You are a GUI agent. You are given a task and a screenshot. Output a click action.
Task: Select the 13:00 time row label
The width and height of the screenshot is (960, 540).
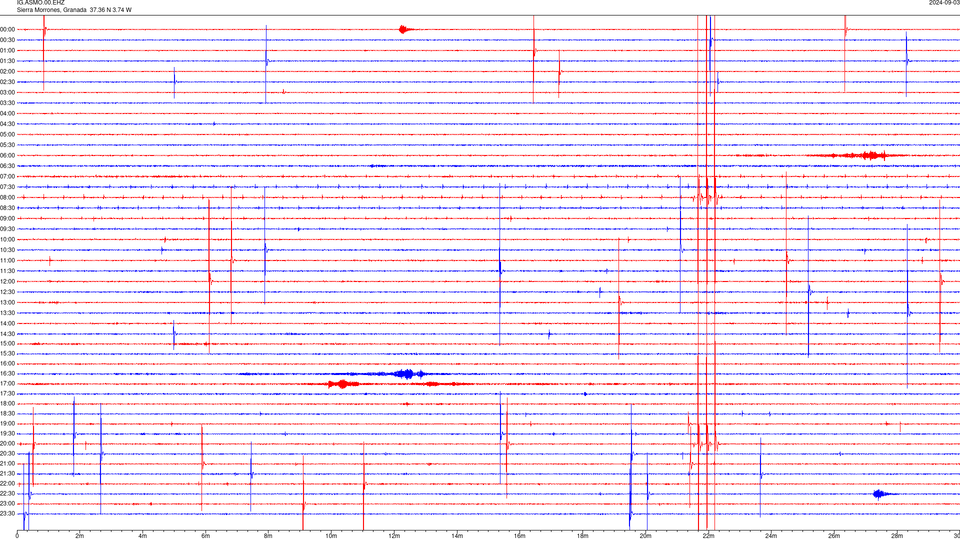(x=8, y=302)
